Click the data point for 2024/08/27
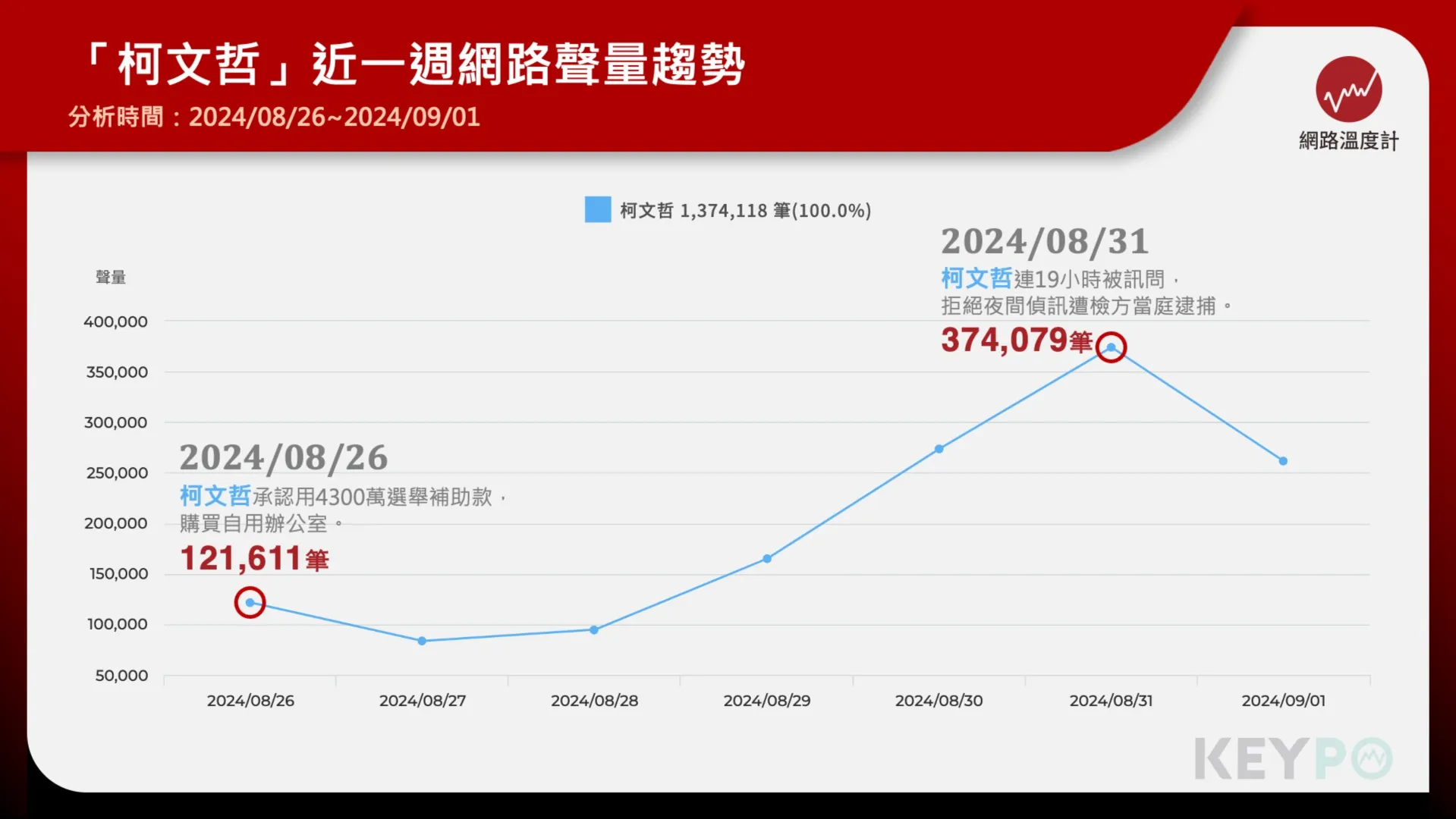This screenshot has height=819, width=1456. (422, 641)
